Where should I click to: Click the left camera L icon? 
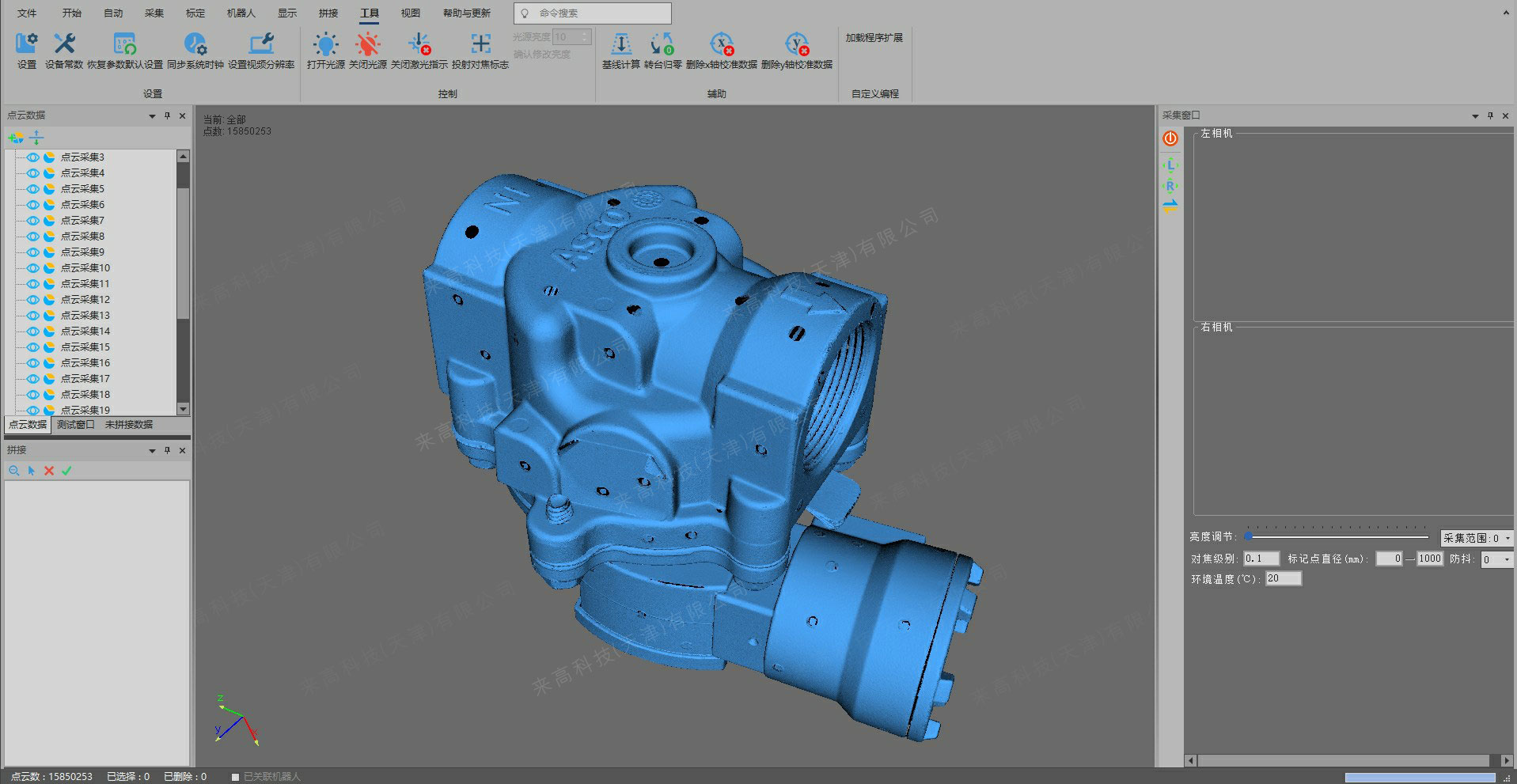click(x=1170, y=165)
